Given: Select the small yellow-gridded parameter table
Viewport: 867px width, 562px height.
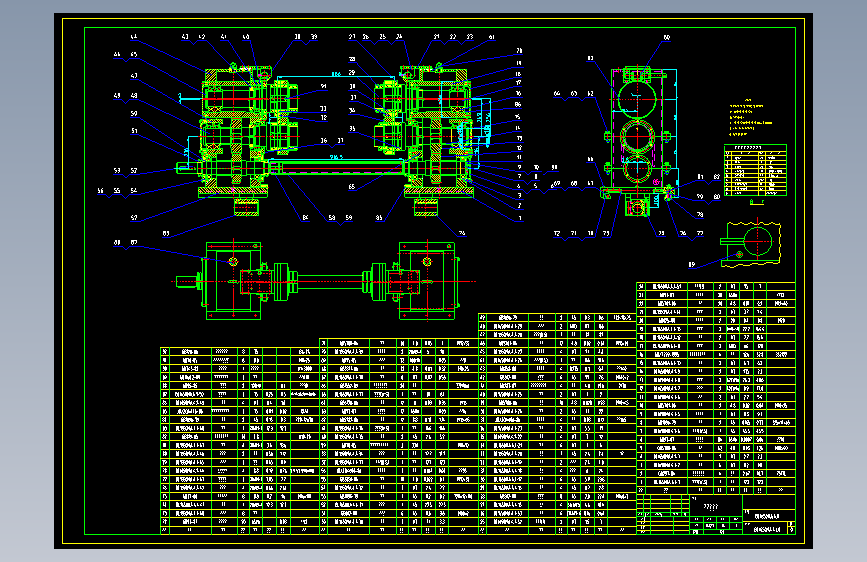Looking at the screenshot, I should point(755,170).
